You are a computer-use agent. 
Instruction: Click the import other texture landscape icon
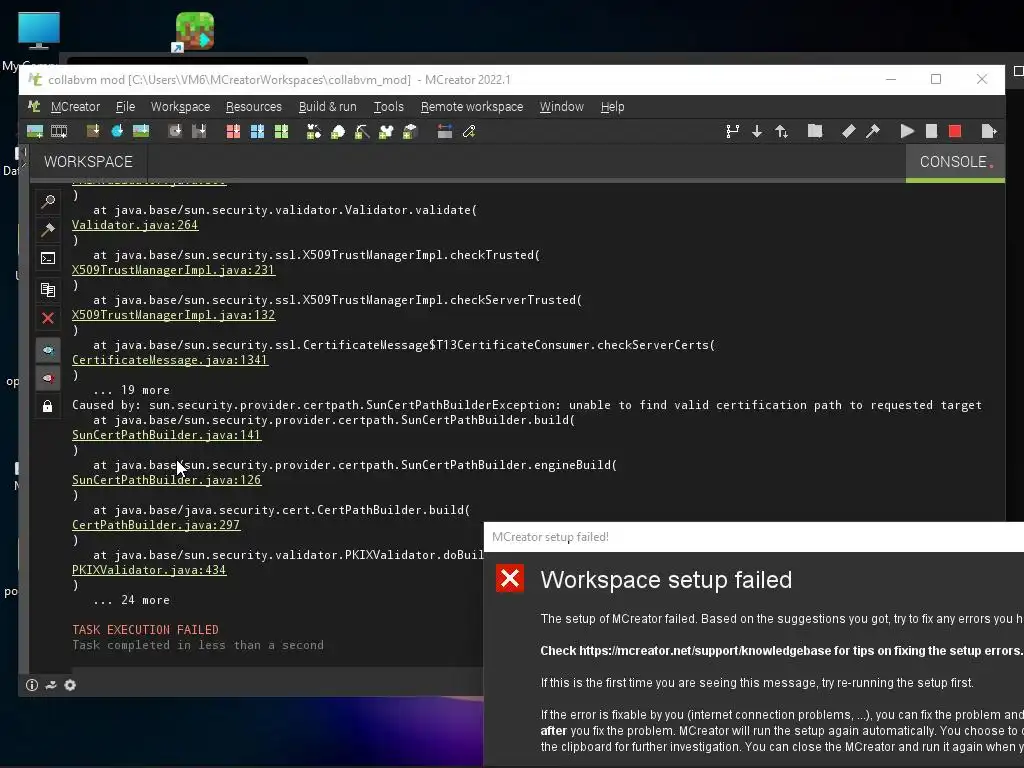(141, 132)
